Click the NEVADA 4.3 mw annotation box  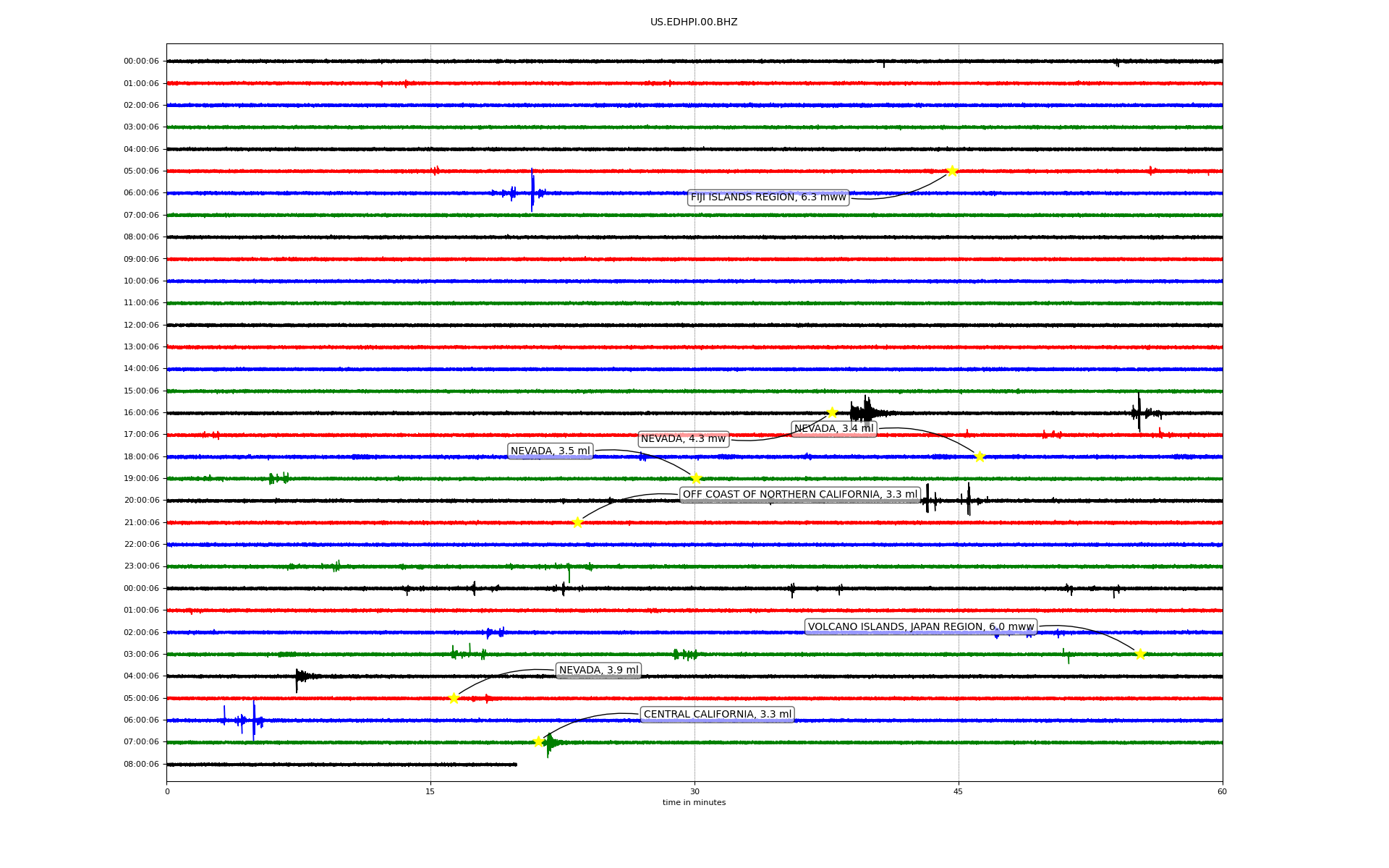pos(683,439)
